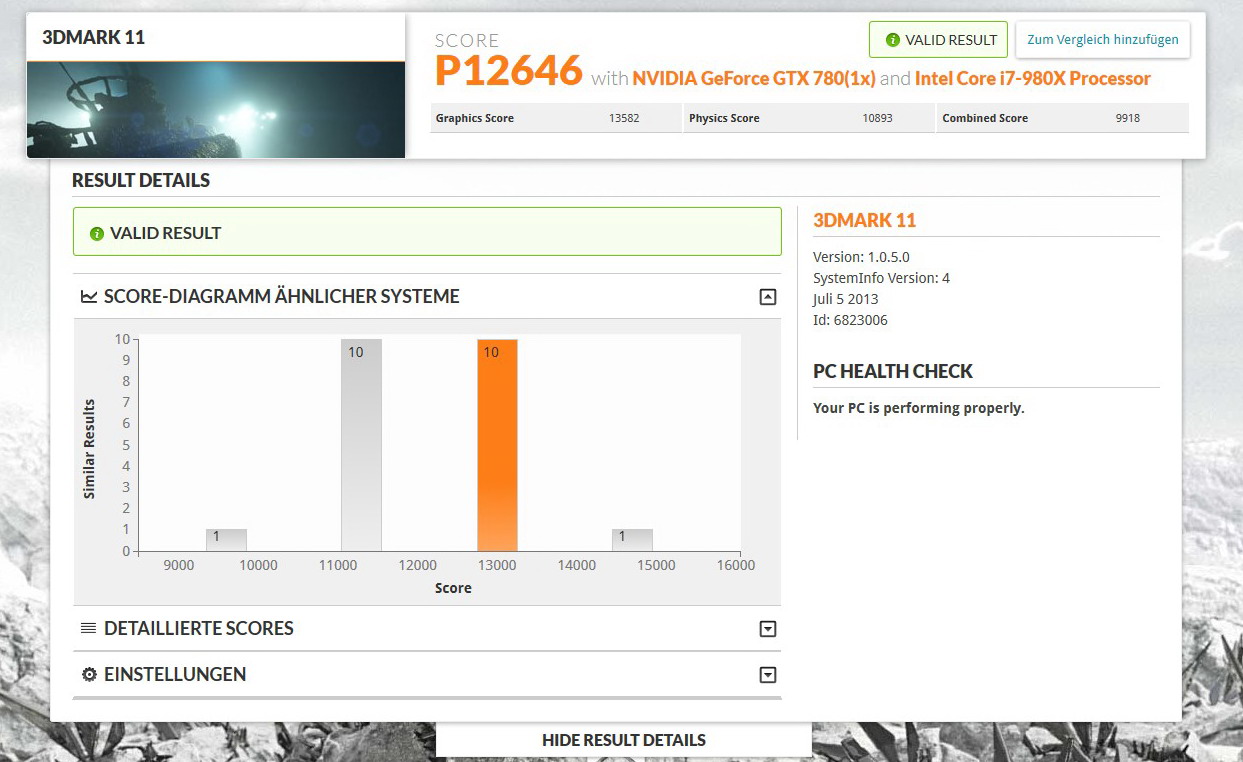Click the Score axis label under chart

click(453, 588)
